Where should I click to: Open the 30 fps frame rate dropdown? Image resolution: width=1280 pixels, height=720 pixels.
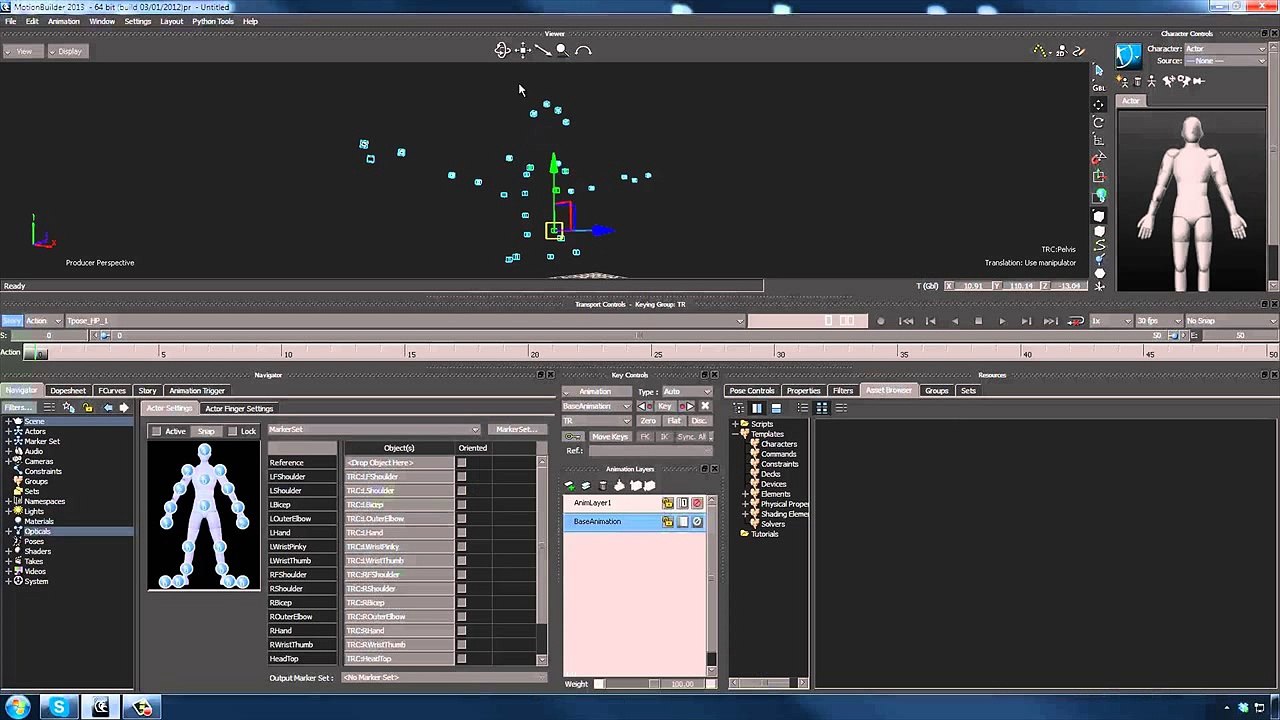point(1157,321)
